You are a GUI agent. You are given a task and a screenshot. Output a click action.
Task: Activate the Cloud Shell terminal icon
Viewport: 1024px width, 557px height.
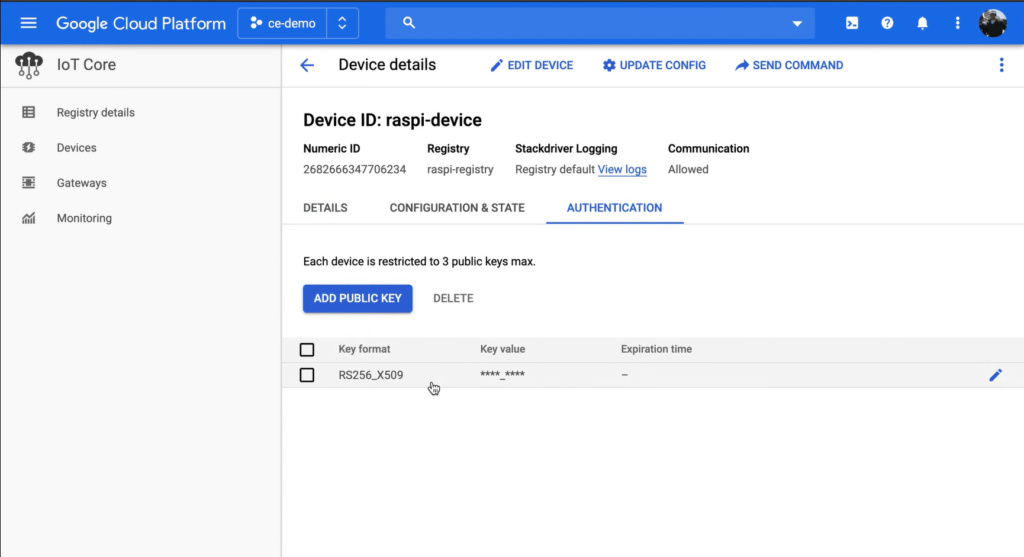(x=852, y=24)
